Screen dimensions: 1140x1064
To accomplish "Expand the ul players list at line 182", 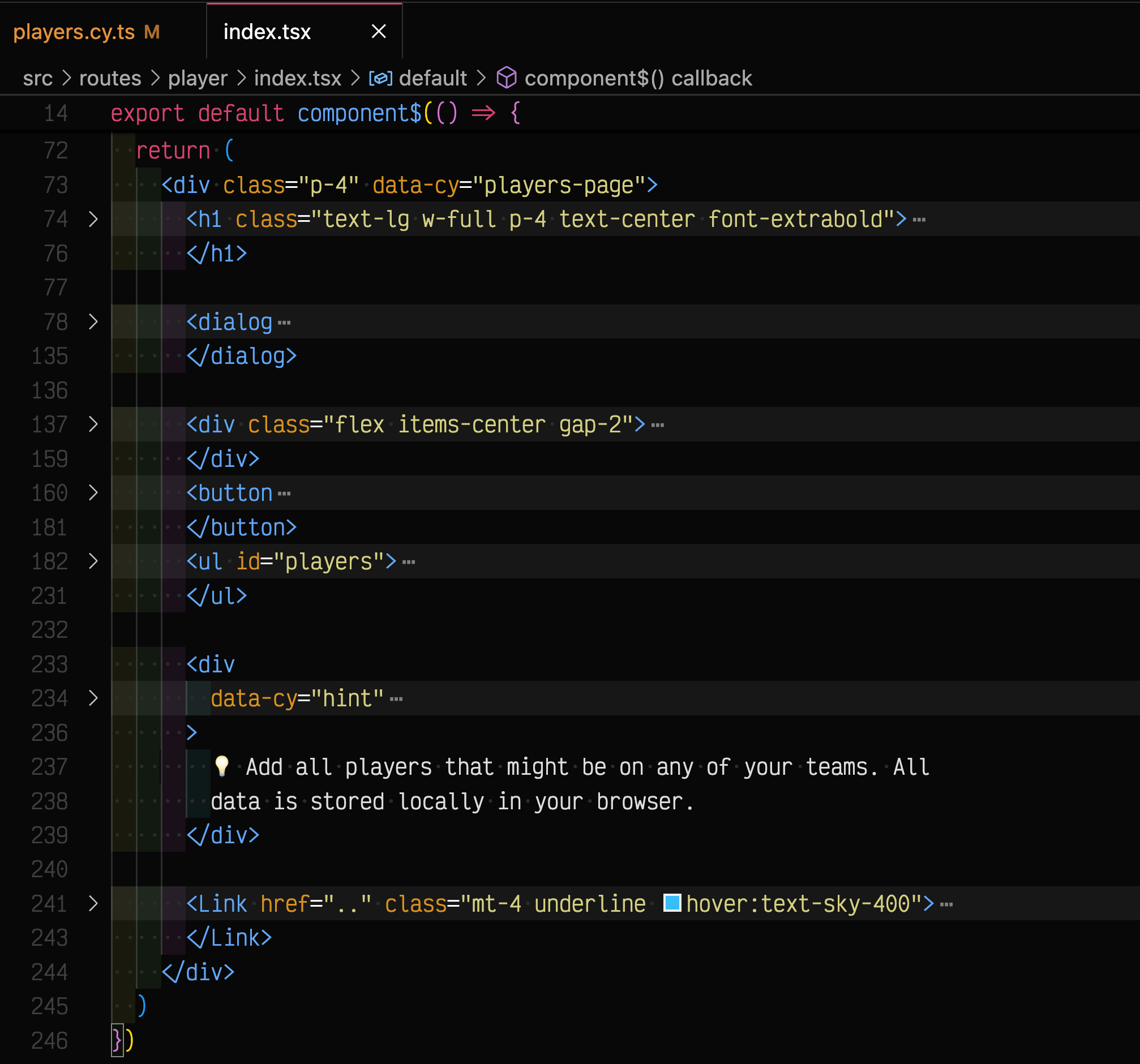I will (93, 561).
